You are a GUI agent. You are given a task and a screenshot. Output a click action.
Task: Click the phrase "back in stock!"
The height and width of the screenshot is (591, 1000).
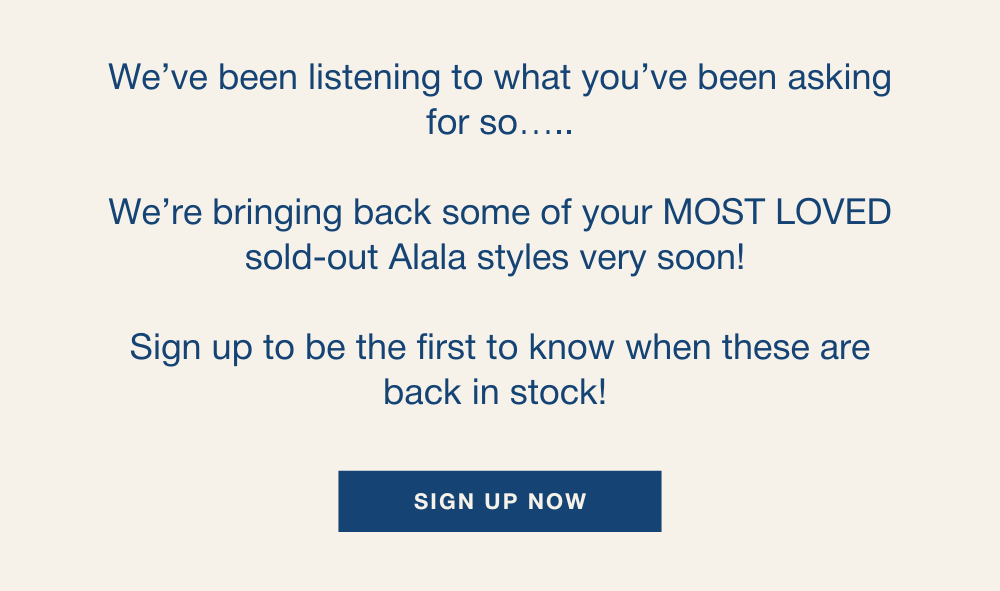point(495,391)
